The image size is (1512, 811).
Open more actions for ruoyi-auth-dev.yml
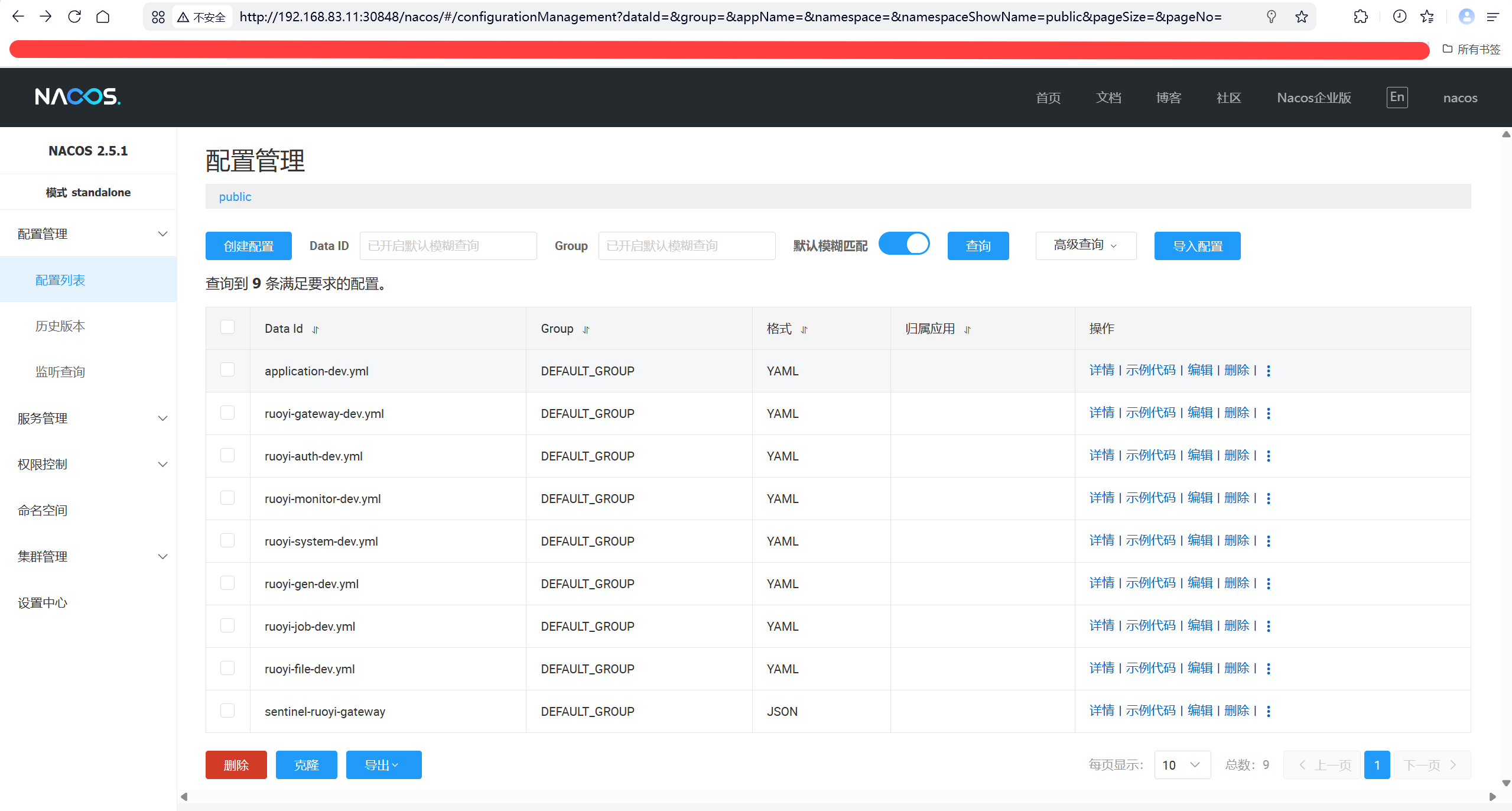(1269, 456)
